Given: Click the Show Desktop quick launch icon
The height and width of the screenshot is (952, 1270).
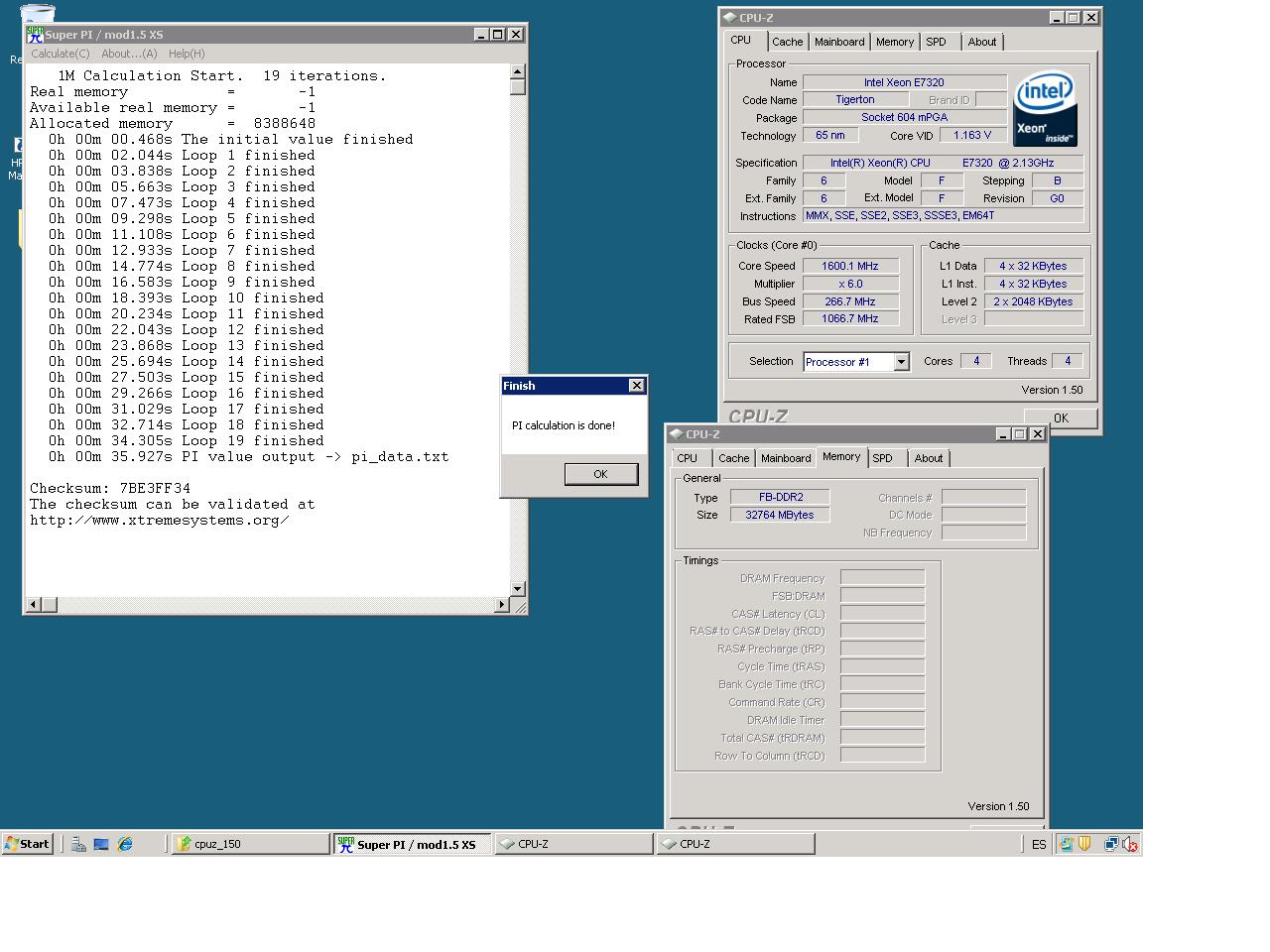Looking at the screenshot, I should click(101, 844).
